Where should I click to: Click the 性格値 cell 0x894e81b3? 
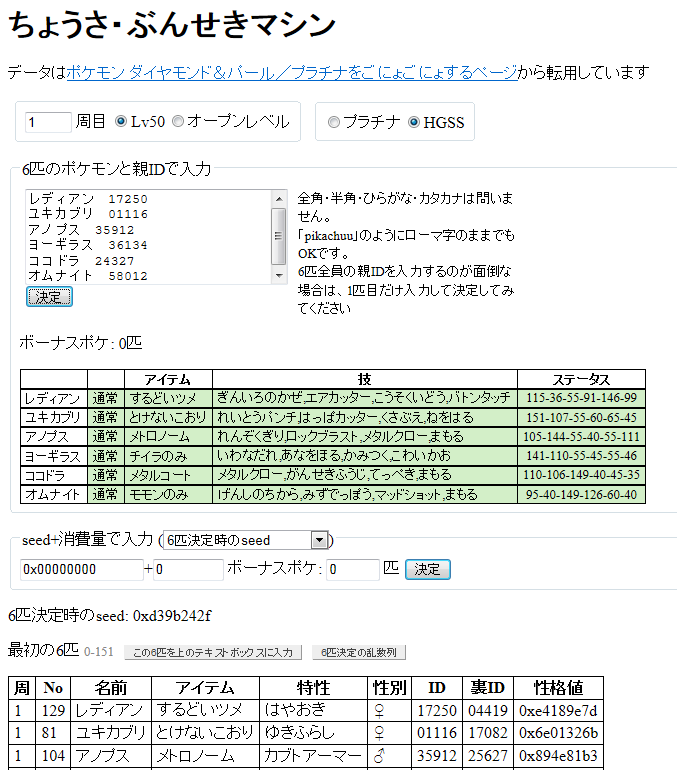(558, 755)
